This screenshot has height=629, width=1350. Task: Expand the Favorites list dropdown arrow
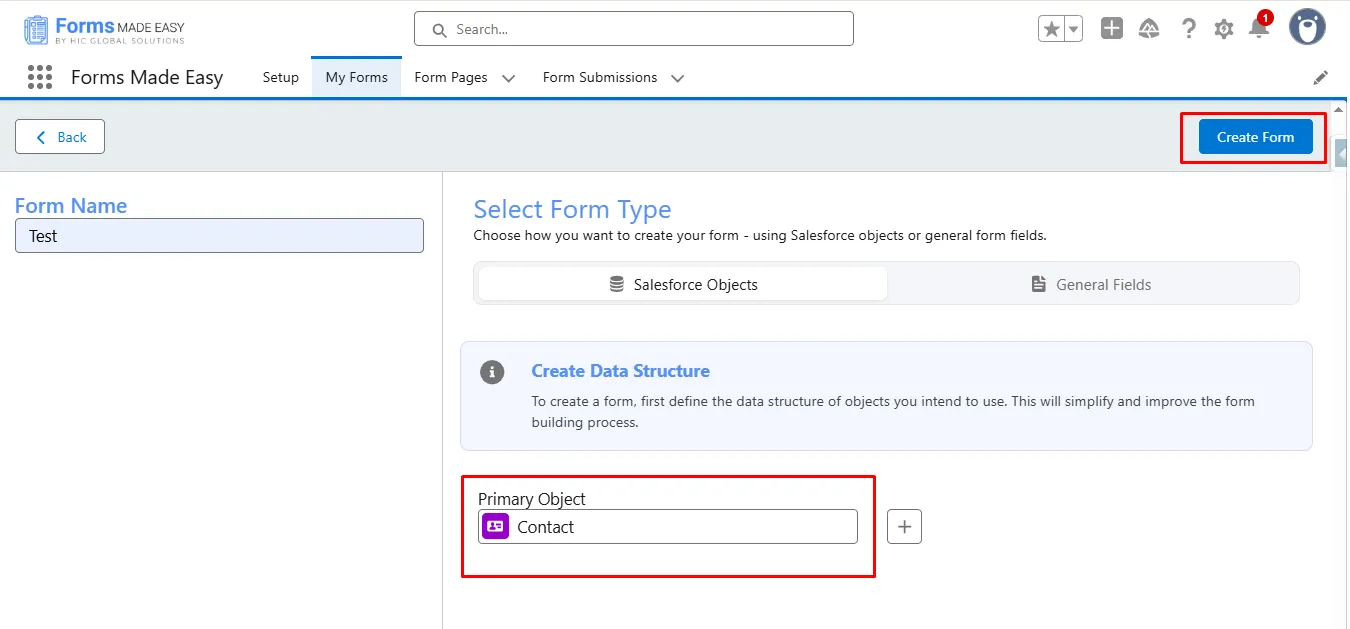coord(1074,29)
